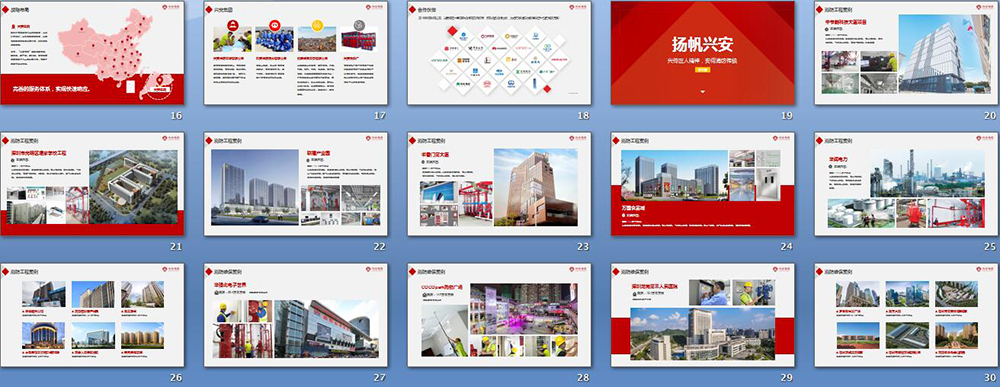Click the red diamond bullet on slide 20
Screen dimensions: 1000x387
point(820,10)
